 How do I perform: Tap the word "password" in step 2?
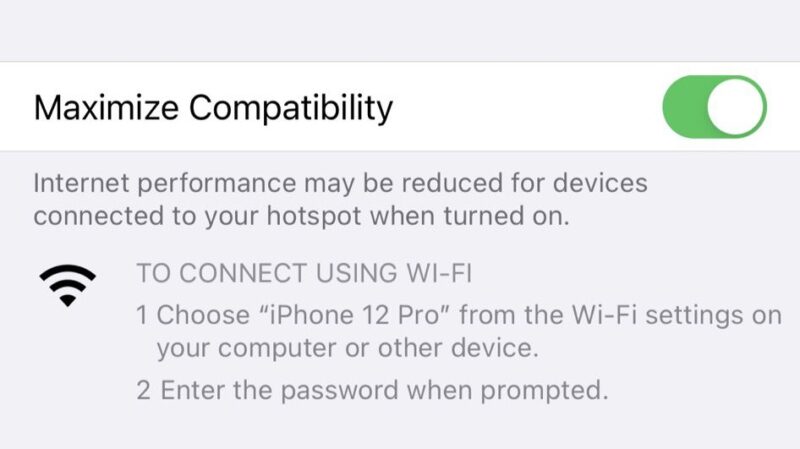point(339,392)
